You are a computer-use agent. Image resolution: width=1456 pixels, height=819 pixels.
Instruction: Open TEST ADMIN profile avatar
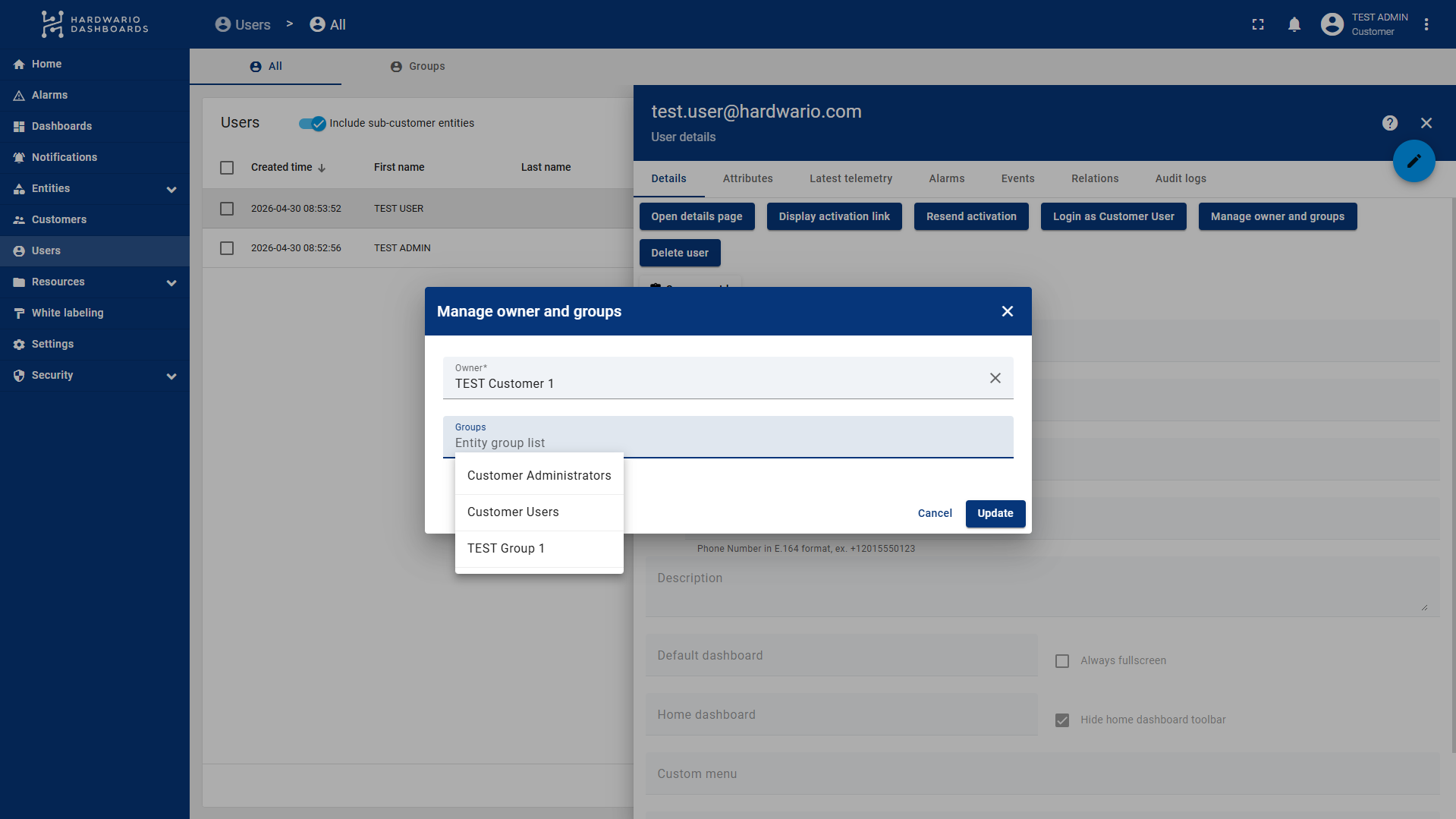point(1332,24)
